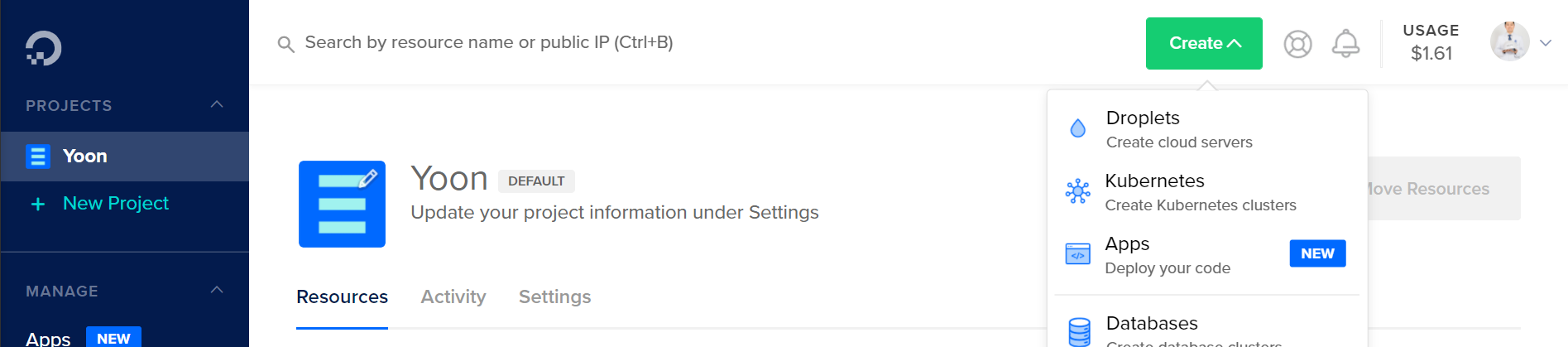Open Apps under Manage in sidebar
Image resolution: width=1568 pixels, height=347 pixels.
48,338
